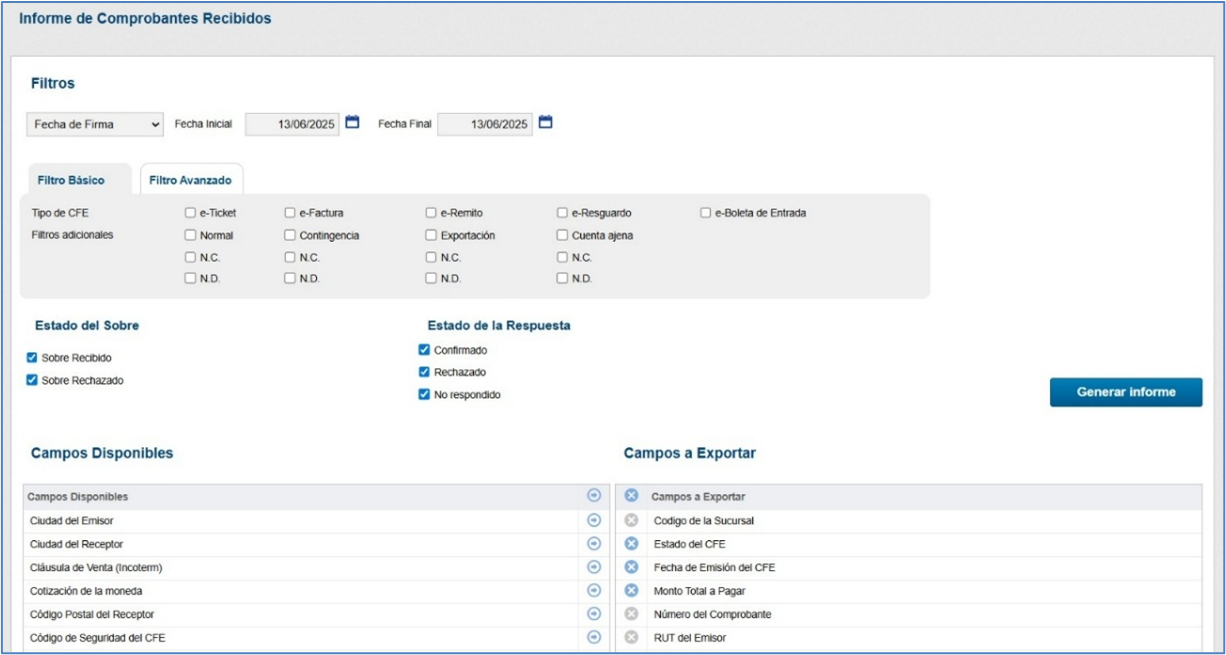This screenshot has width=1226, height=655.
Task: Open the Fecha Final calendar picker
Action: (x=545, y=123)
